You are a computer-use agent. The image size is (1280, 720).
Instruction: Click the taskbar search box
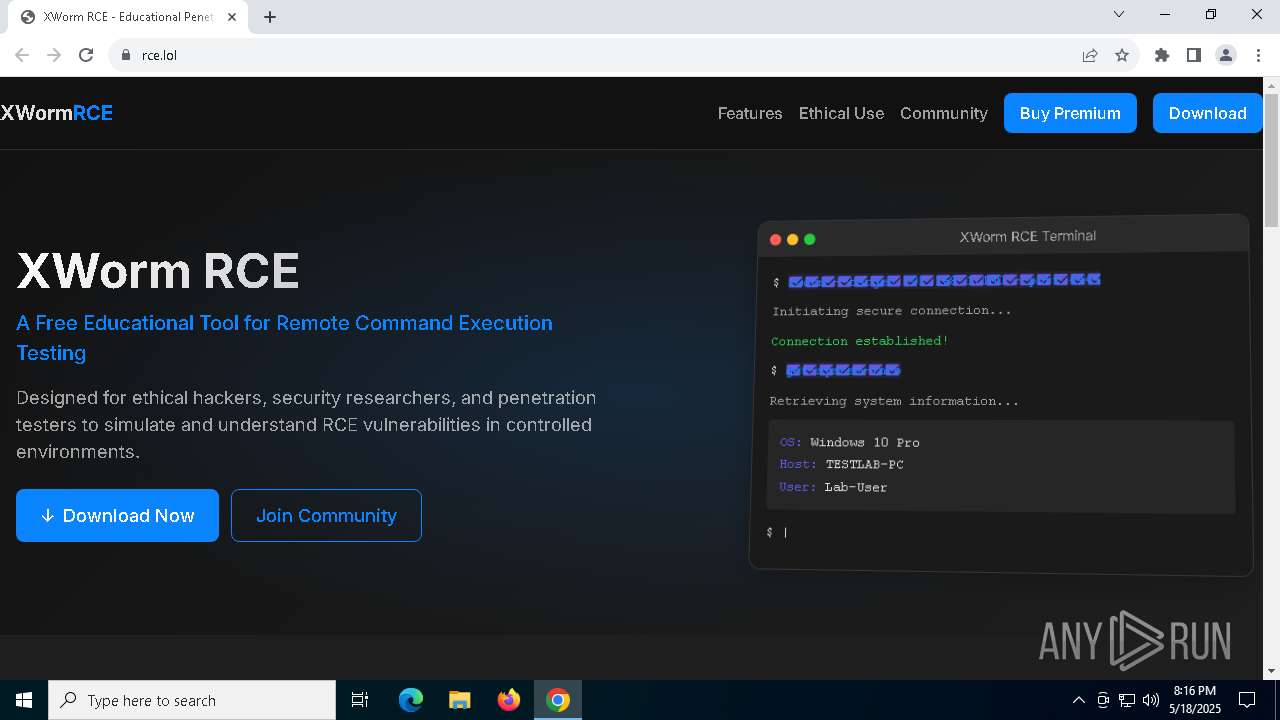[x=192, y=700]
